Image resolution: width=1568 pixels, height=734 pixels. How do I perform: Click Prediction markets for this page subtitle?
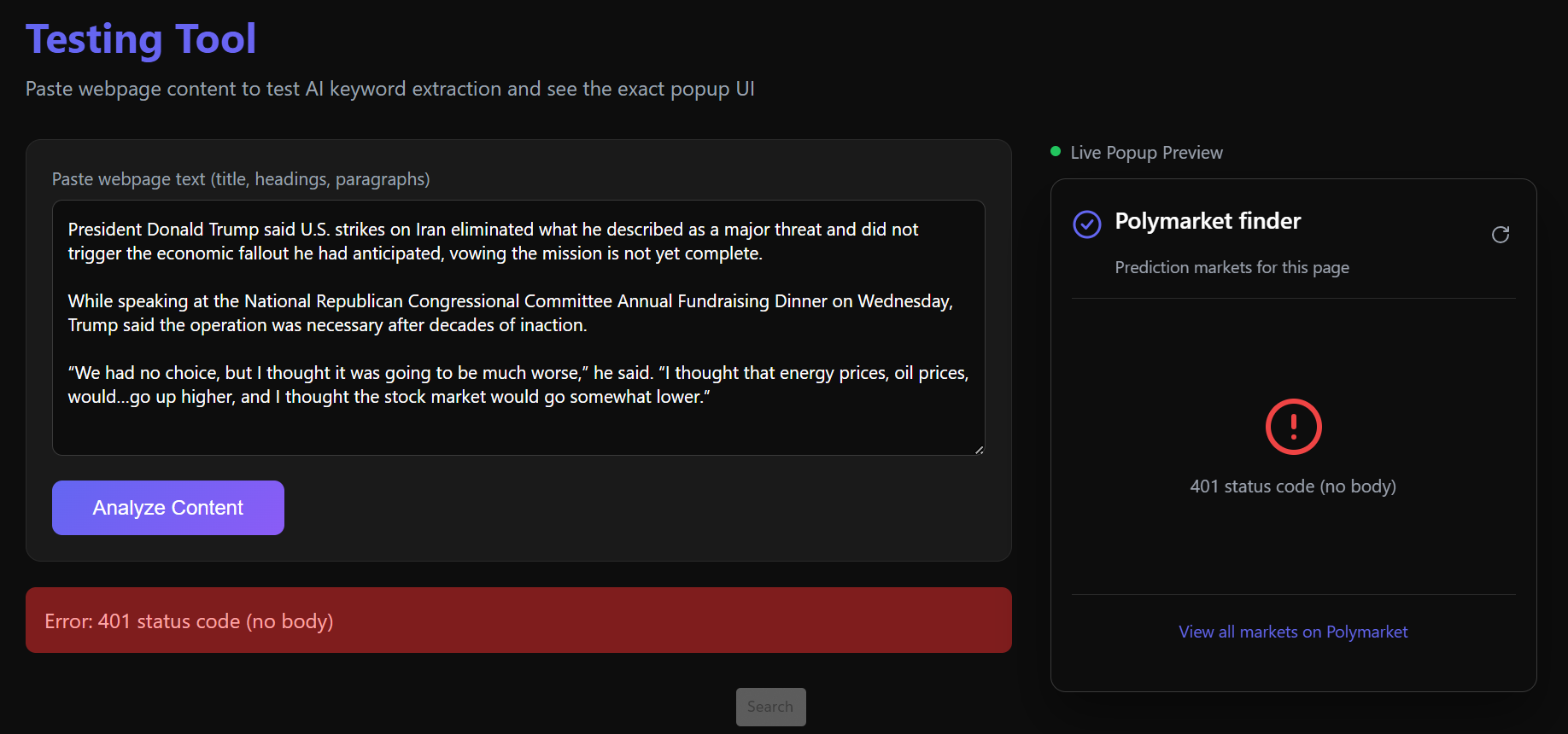click(1232, 268)
